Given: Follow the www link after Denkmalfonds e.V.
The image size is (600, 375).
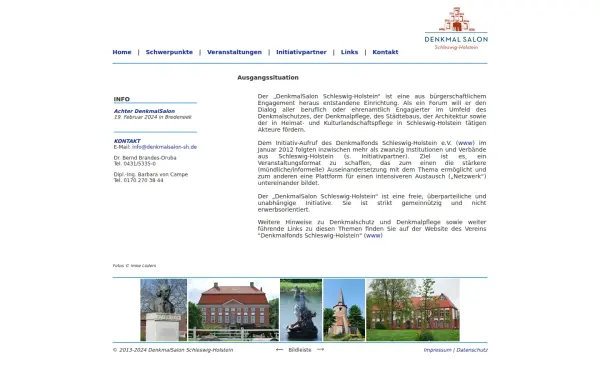Looking at the screenshot, I should (465, 143).
